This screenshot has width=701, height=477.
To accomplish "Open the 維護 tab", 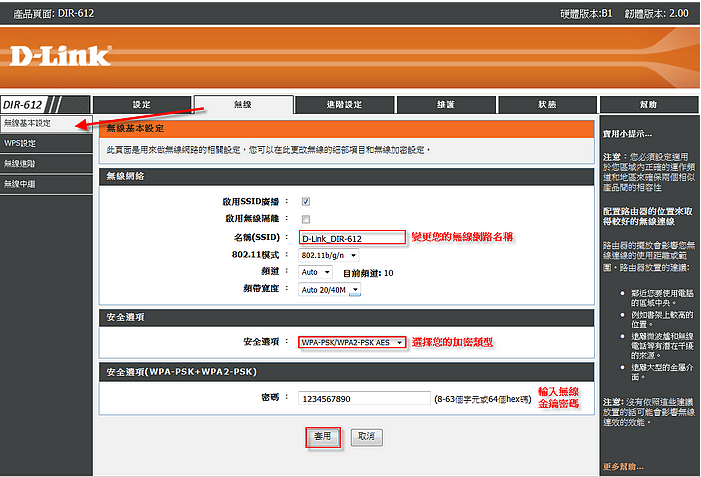I will click(x=446, y=105).
